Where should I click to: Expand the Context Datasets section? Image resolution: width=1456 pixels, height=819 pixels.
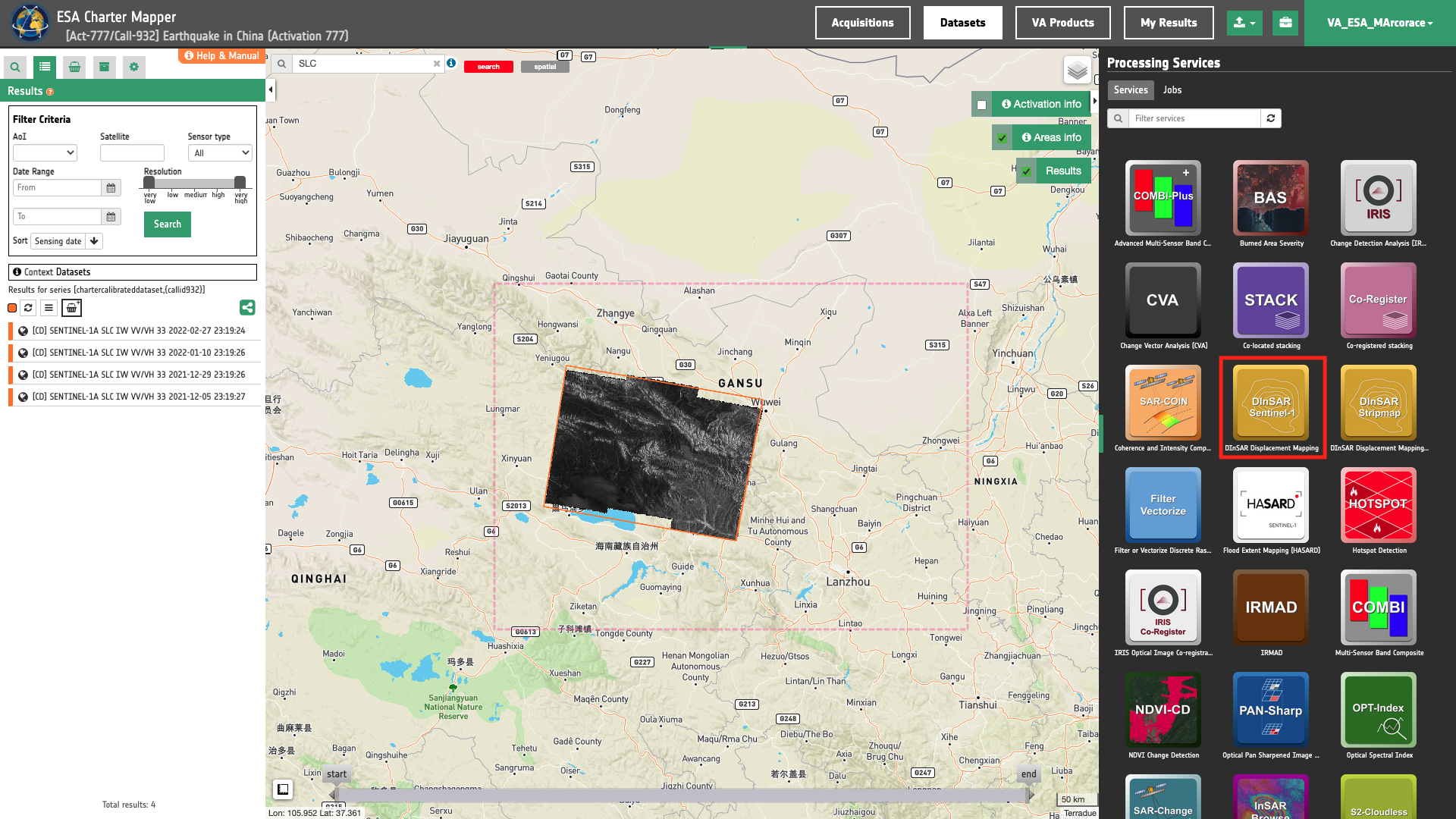click(133, 272)
